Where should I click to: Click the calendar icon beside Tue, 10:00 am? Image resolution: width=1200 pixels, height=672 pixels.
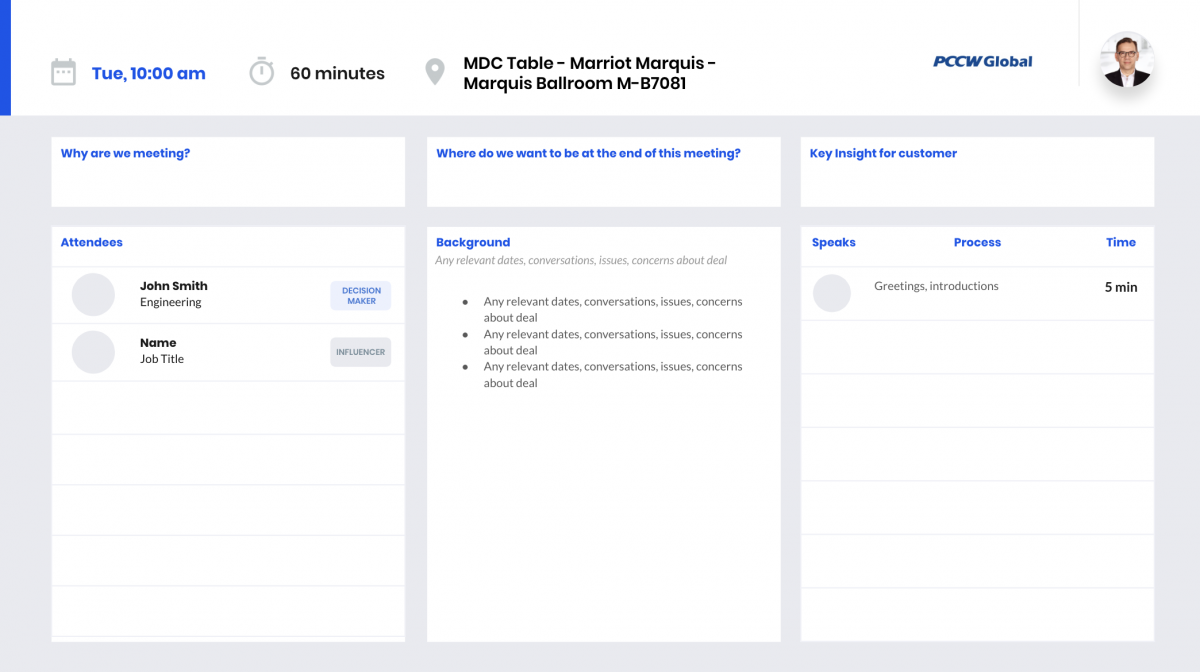63,72
